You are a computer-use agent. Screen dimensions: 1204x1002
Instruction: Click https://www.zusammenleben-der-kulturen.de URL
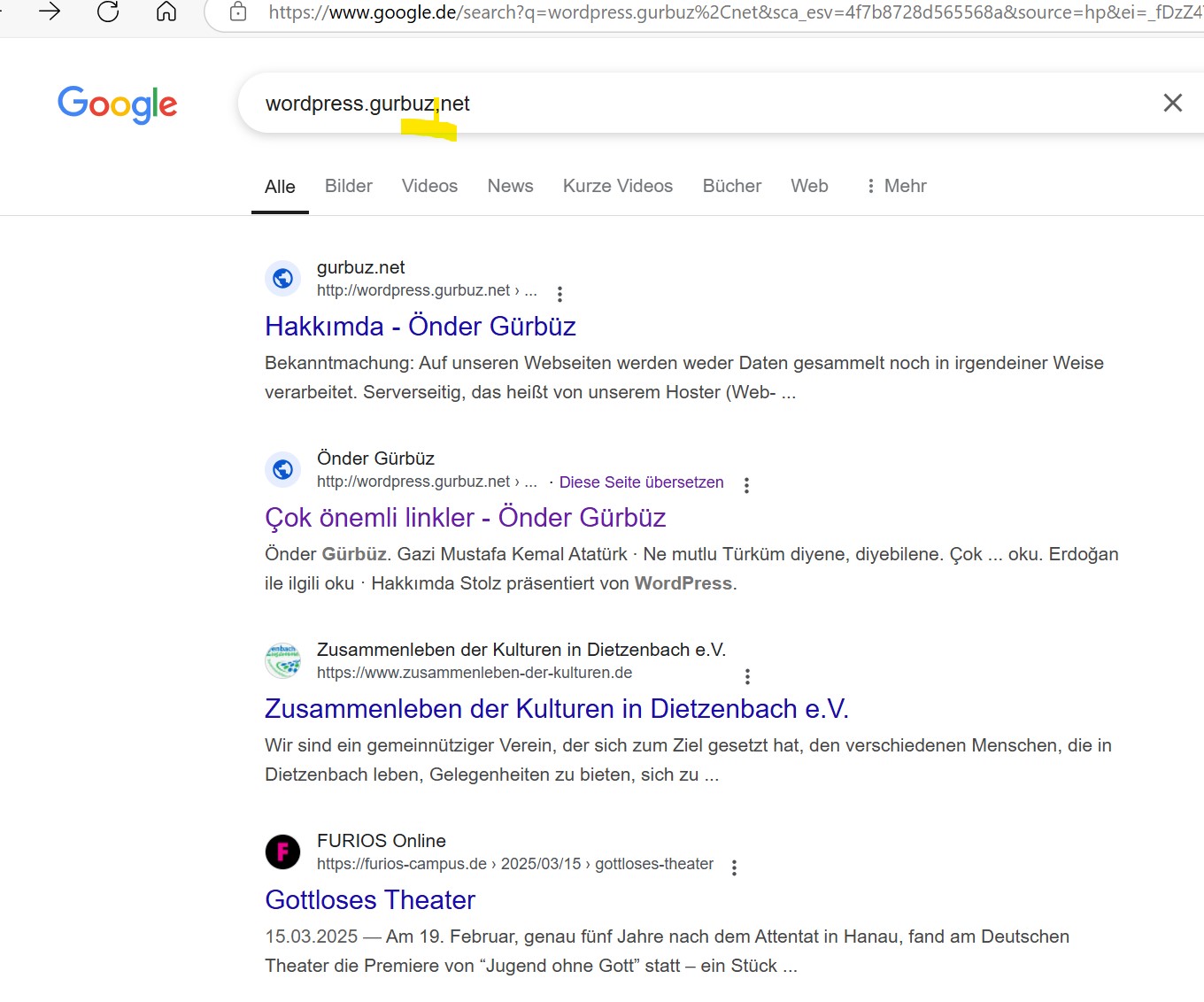(475, 673)
